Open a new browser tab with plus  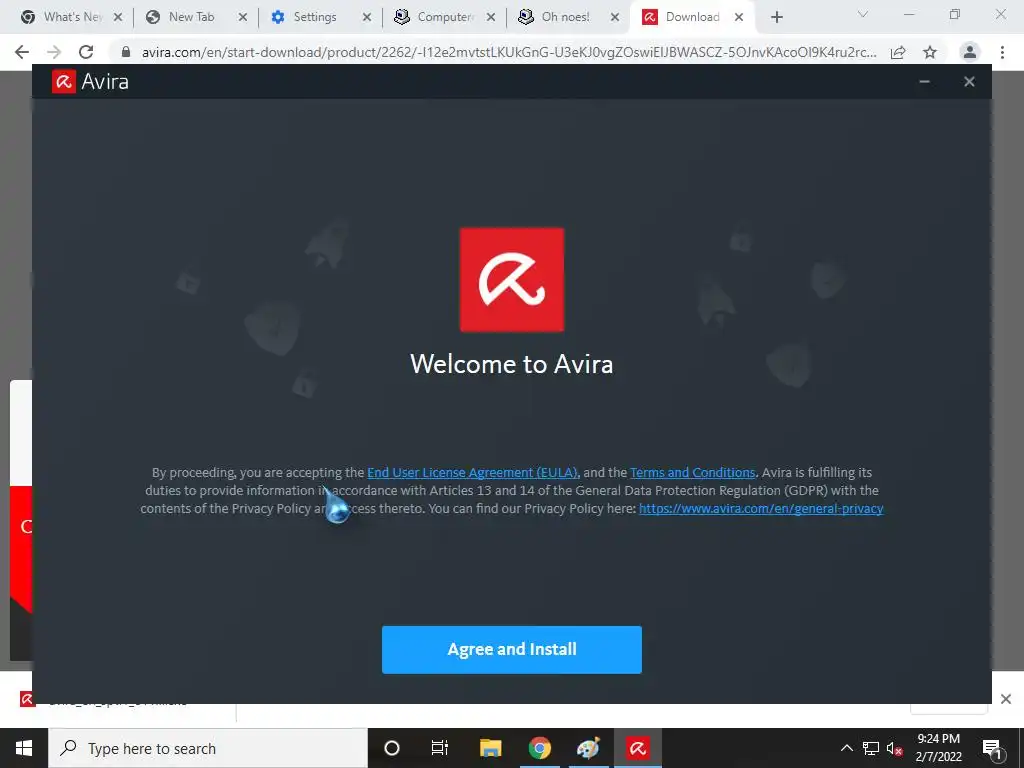click(776, 18)
